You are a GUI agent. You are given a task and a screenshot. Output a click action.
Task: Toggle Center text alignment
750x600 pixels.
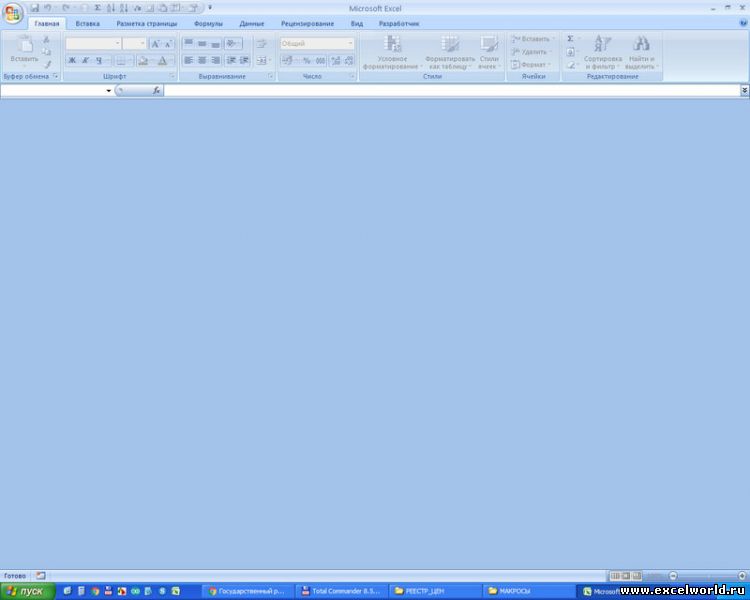click(x=202, y=60)
